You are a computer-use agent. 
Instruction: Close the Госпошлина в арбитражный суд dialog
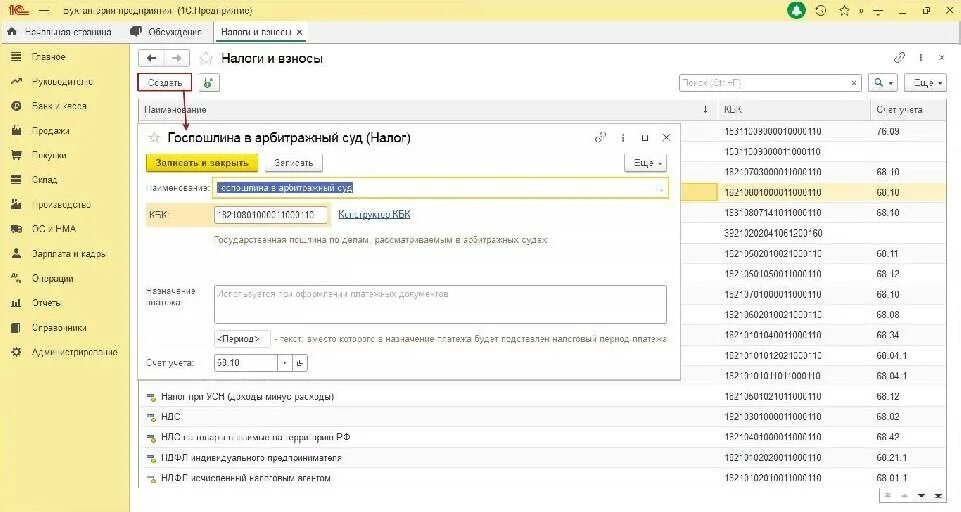[x=666, y=138]
